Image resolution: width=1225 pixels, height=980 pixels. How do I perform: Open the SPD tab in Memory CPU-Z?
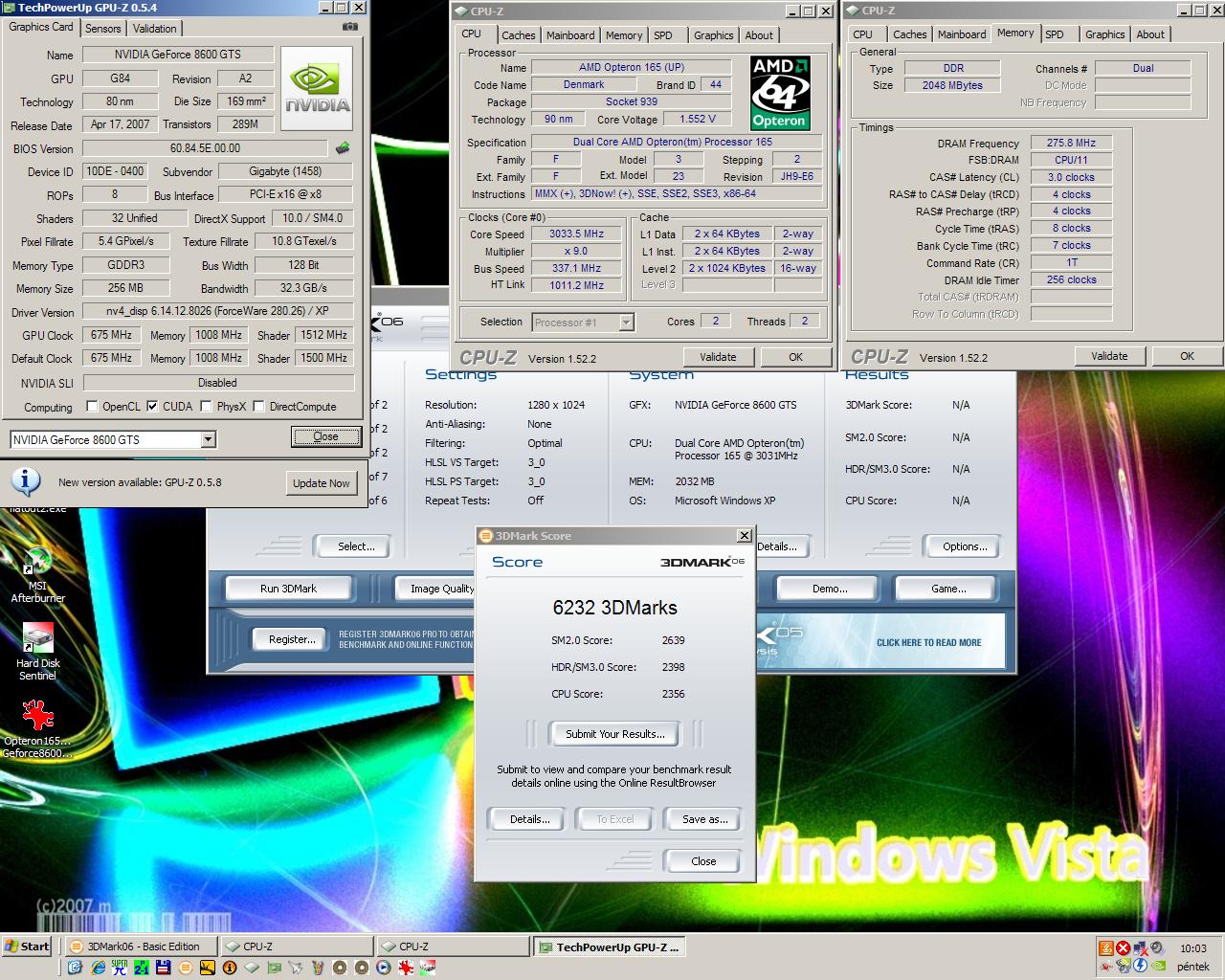[1054, 34]
